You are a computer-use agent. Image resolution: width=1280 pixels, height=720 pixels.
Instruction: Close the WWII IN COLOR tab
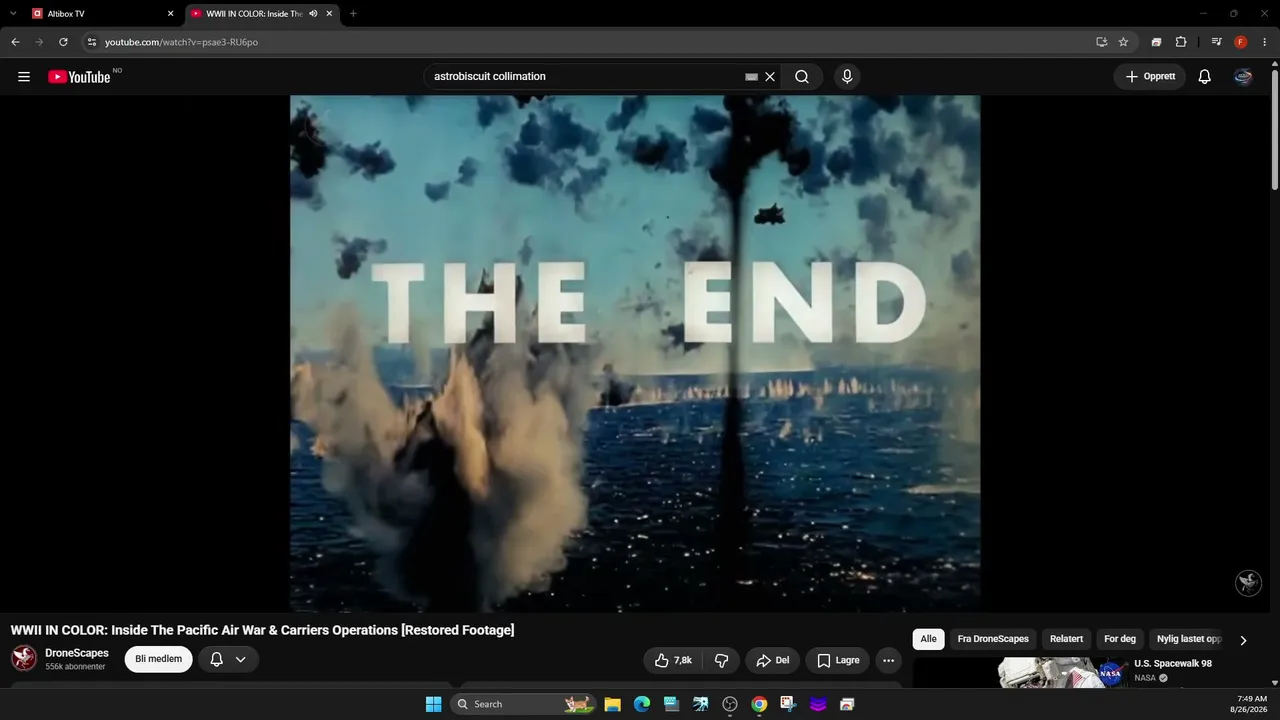[x=329, y=14]
